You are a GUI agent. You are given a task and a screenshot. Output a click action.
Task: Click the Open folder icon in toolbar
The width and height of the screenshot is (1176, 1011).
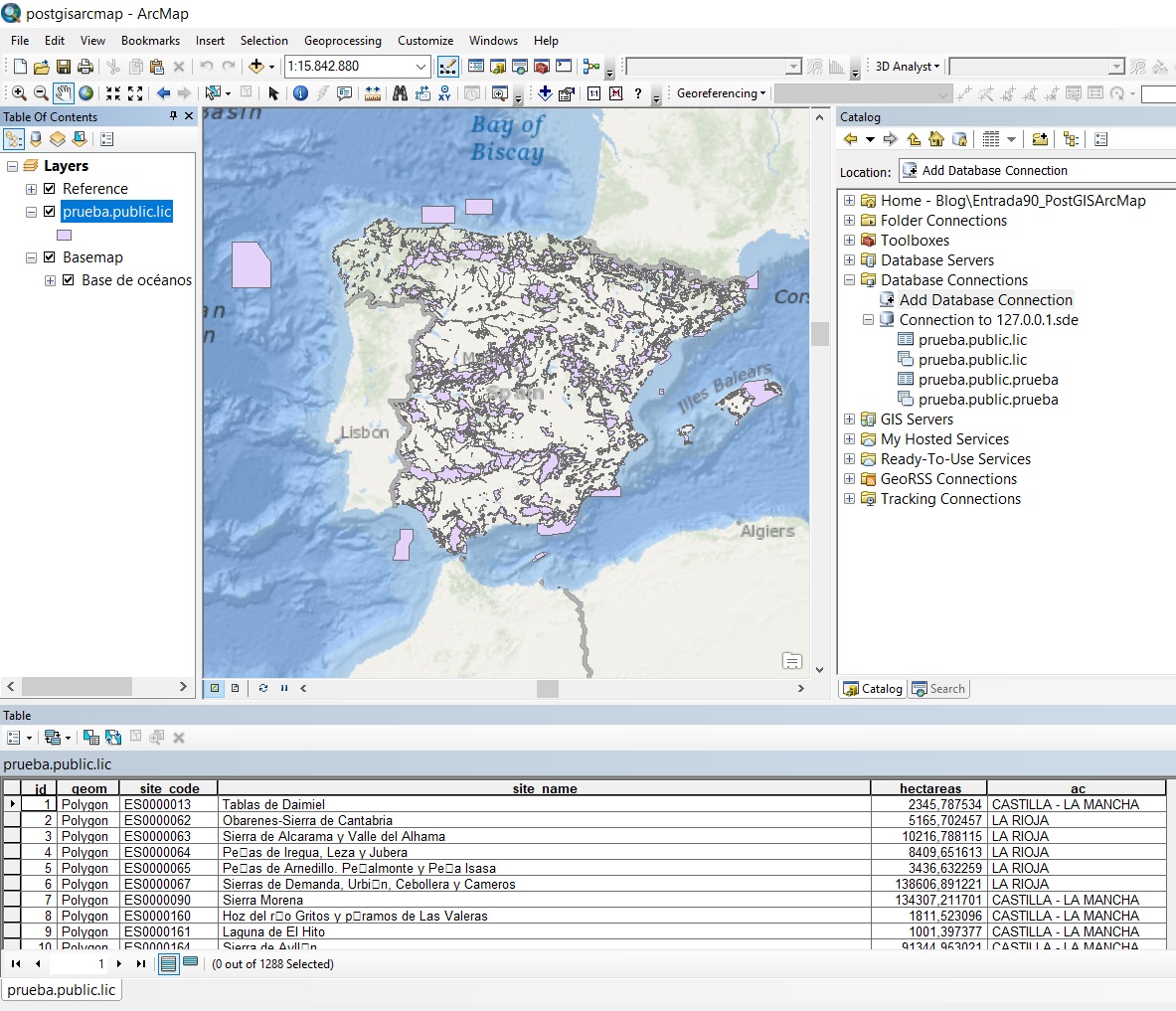click(x=42, y=67)
